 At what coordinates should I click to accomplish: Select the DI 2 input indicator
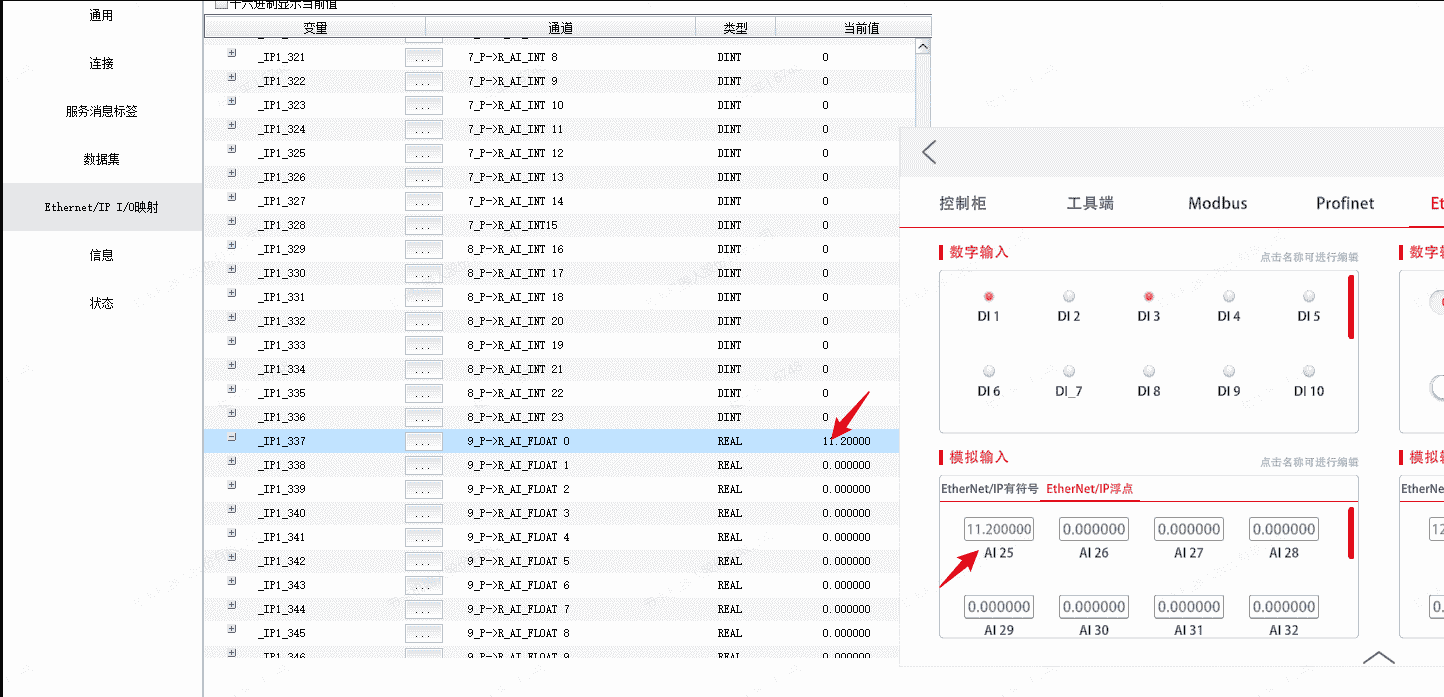click(x=1069, y=297)
